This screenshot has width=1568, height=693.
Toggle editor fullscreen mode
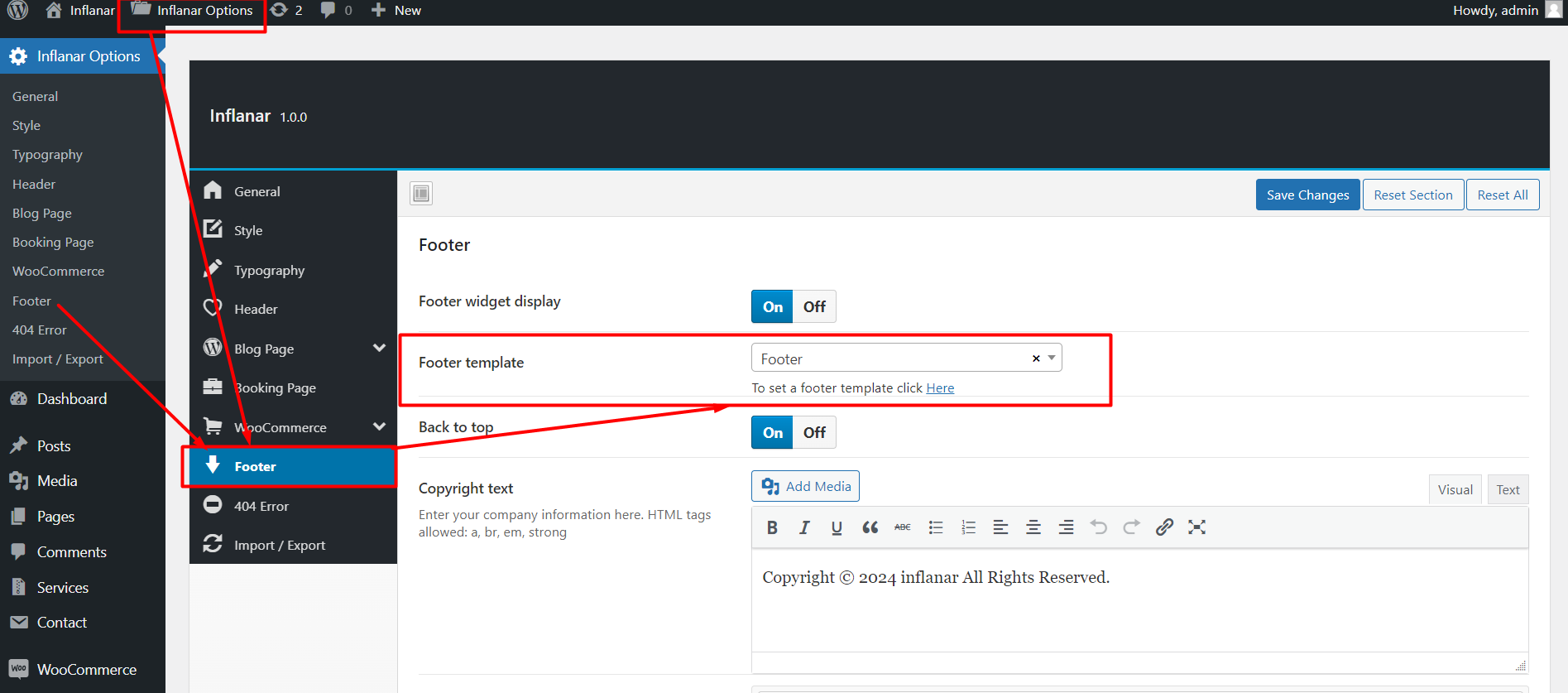coord(1196,527)
